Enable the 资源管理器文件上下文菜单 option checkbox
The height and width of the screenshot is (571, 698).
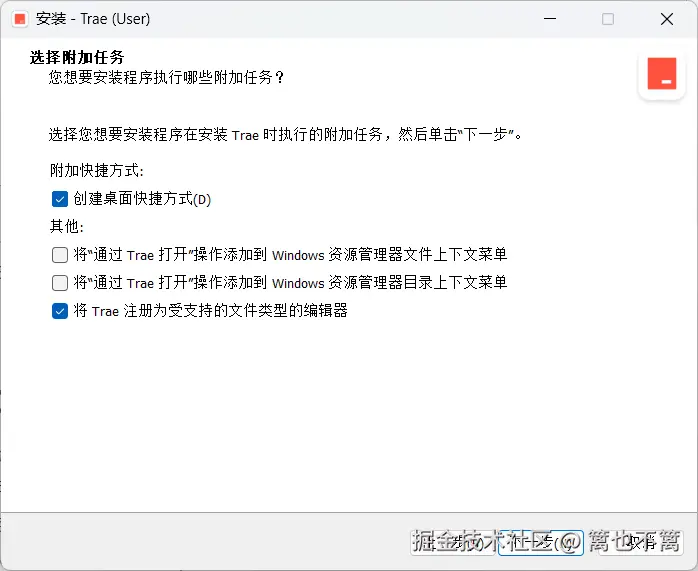(60, 255)
